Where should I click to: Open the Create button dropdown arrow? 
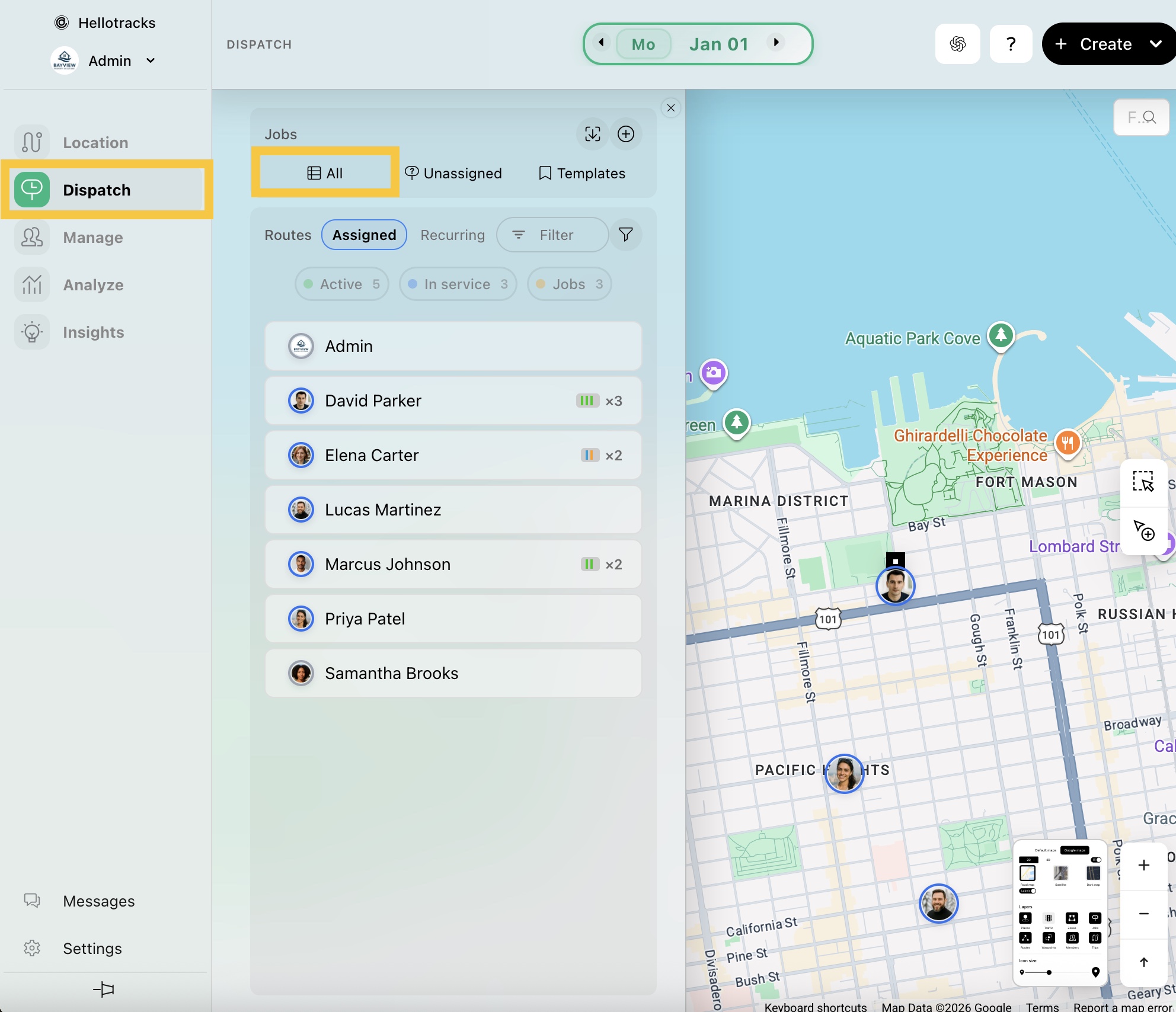(x=1155, y=44)
